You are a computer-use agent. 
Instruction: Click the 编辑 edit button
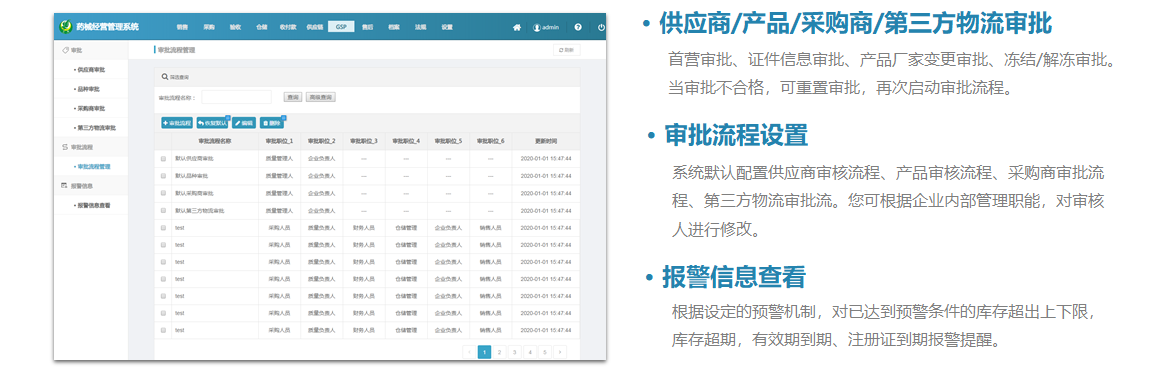(244, 122)
